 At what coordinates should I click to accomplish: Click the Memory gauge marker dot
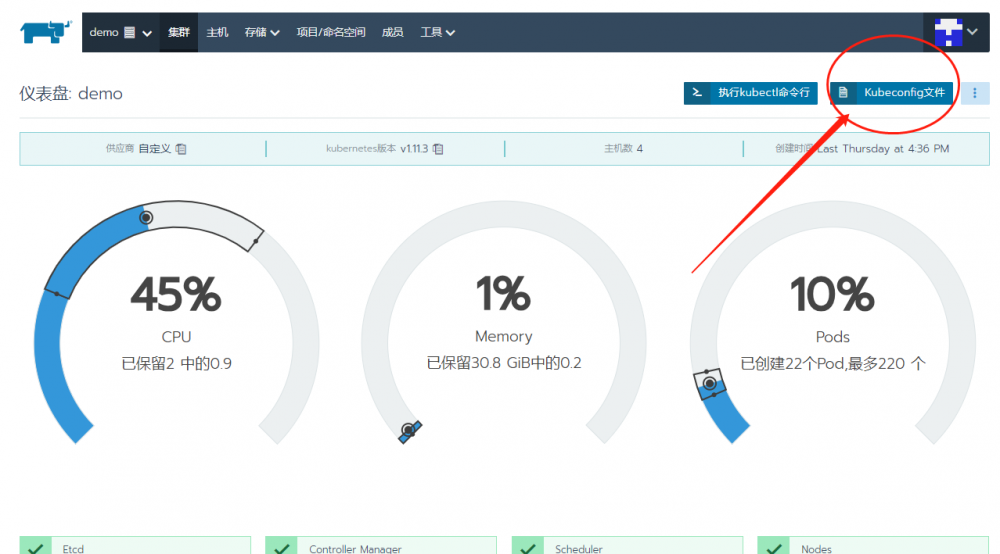[x=408, y=431]
